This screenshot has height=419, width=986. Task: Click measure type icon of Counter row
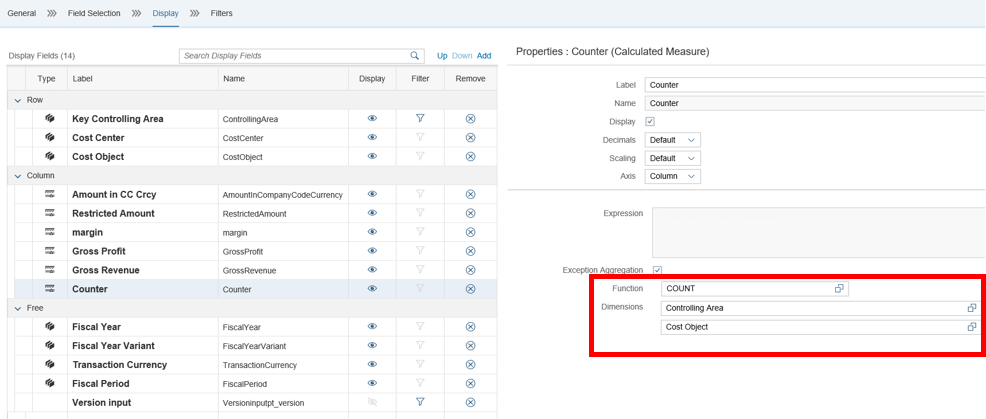50,289
